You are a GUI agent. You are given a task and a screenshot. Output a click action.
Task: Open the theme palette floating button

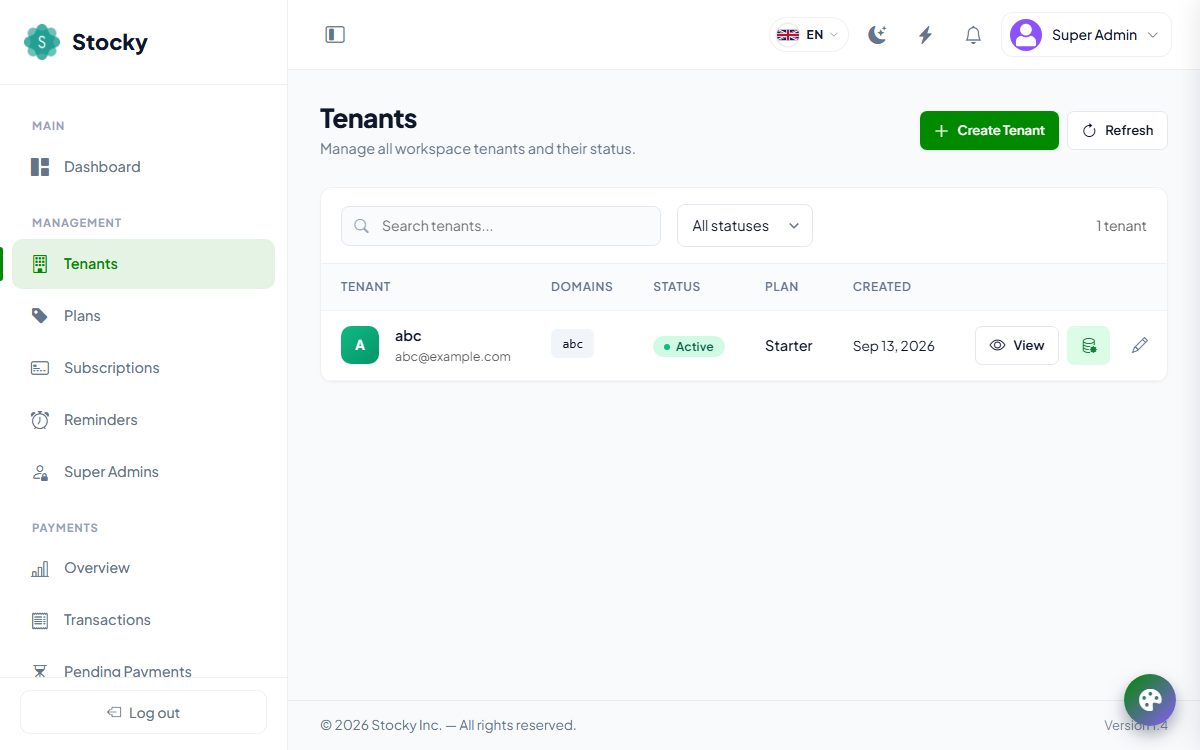point(1150,700)
